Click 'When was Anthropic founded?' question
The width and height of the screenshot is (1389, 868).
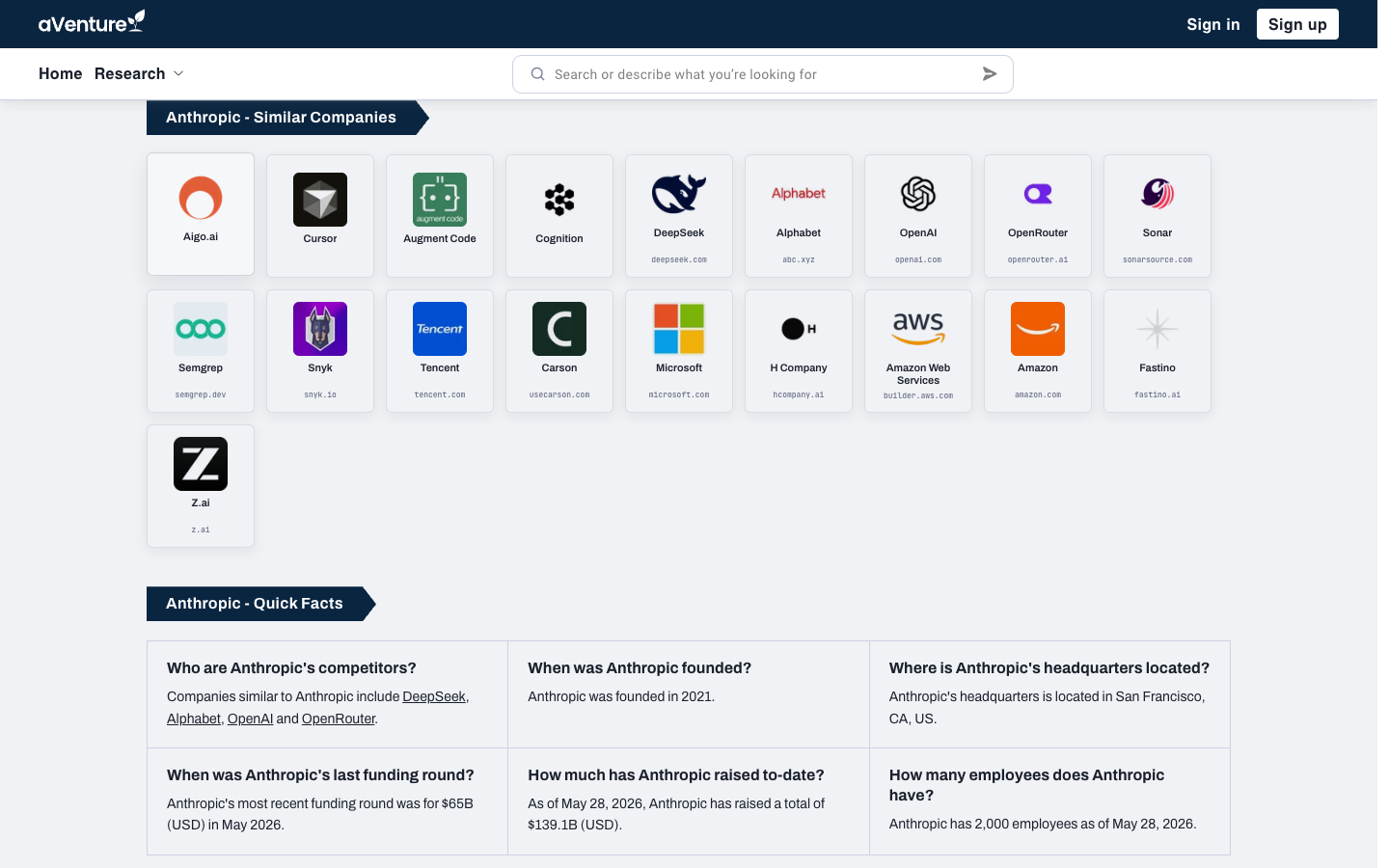[640, 667]
